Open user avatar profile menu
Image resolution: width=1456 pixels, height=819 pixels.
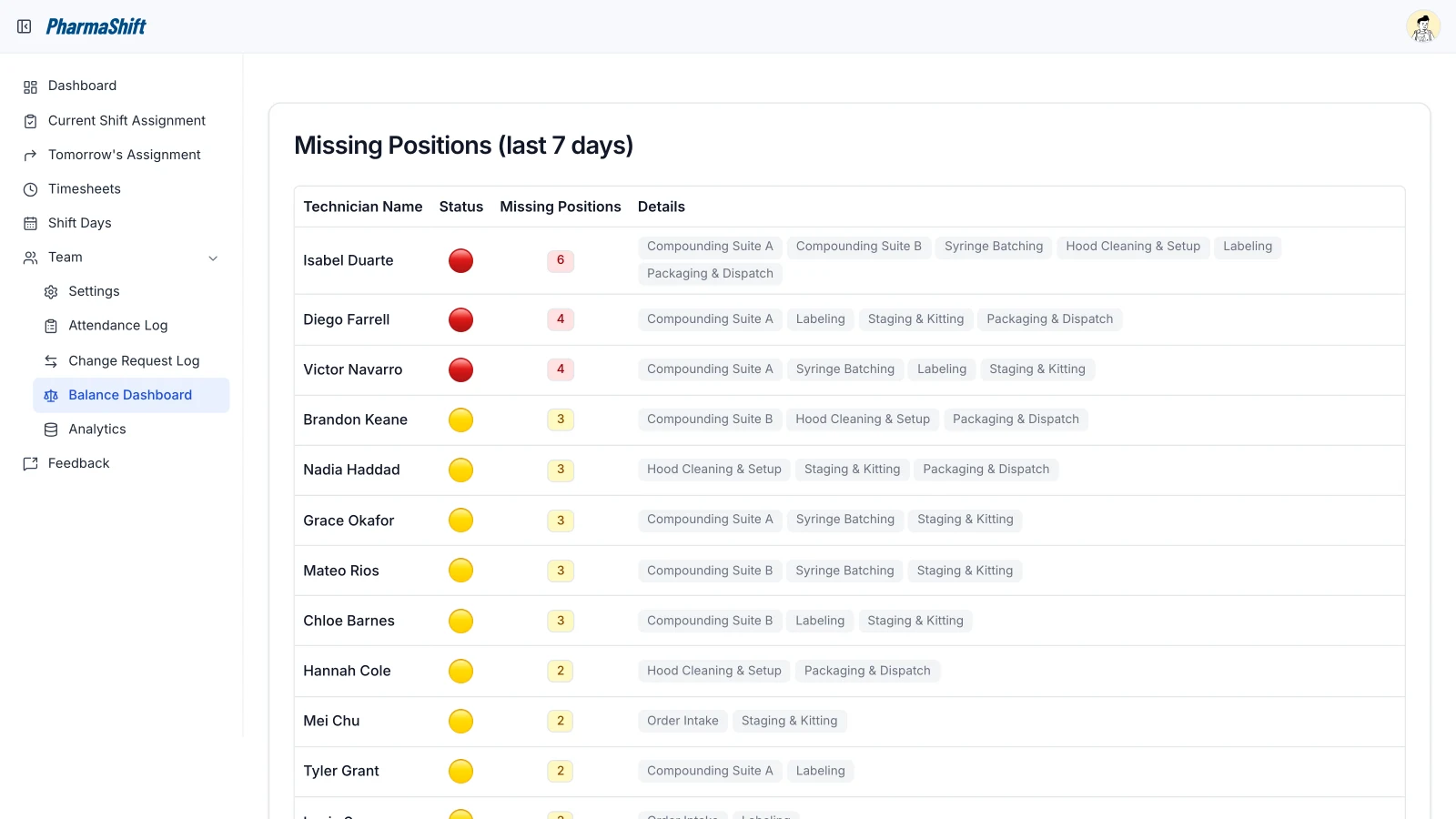coord(1423,26)
